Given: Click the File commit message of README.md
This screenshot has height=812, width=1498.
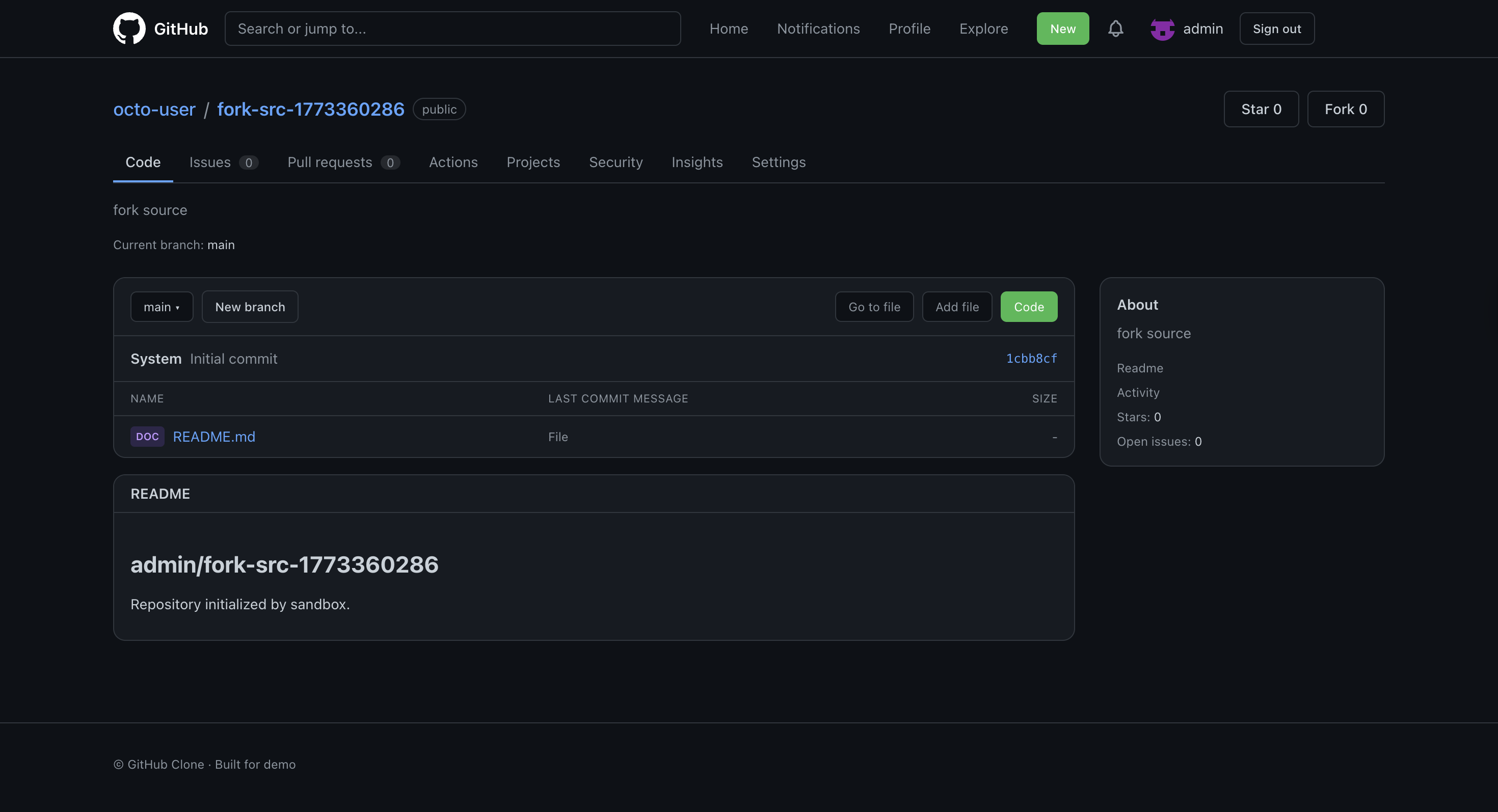Looking at the screenshot, I should pos(558,437).
